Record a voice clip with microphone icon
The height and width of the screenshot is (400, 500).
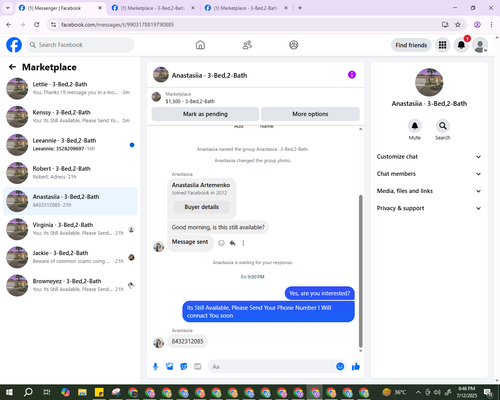coord(155,367)
